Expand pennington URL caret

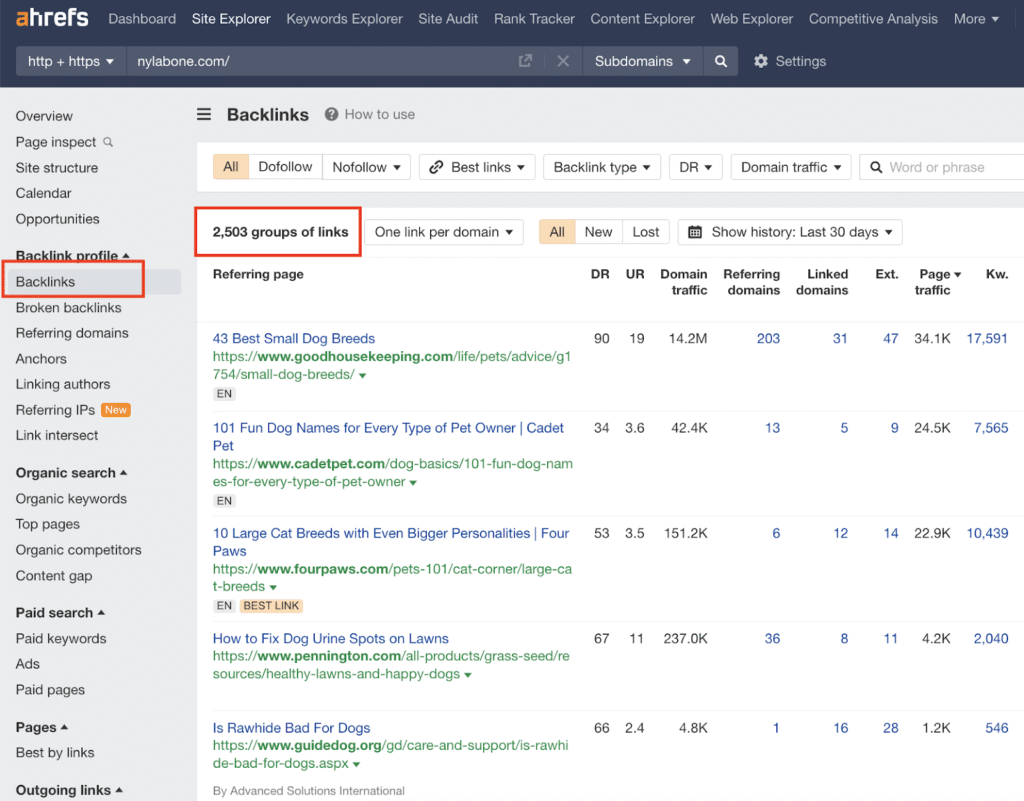coord(468,675)
